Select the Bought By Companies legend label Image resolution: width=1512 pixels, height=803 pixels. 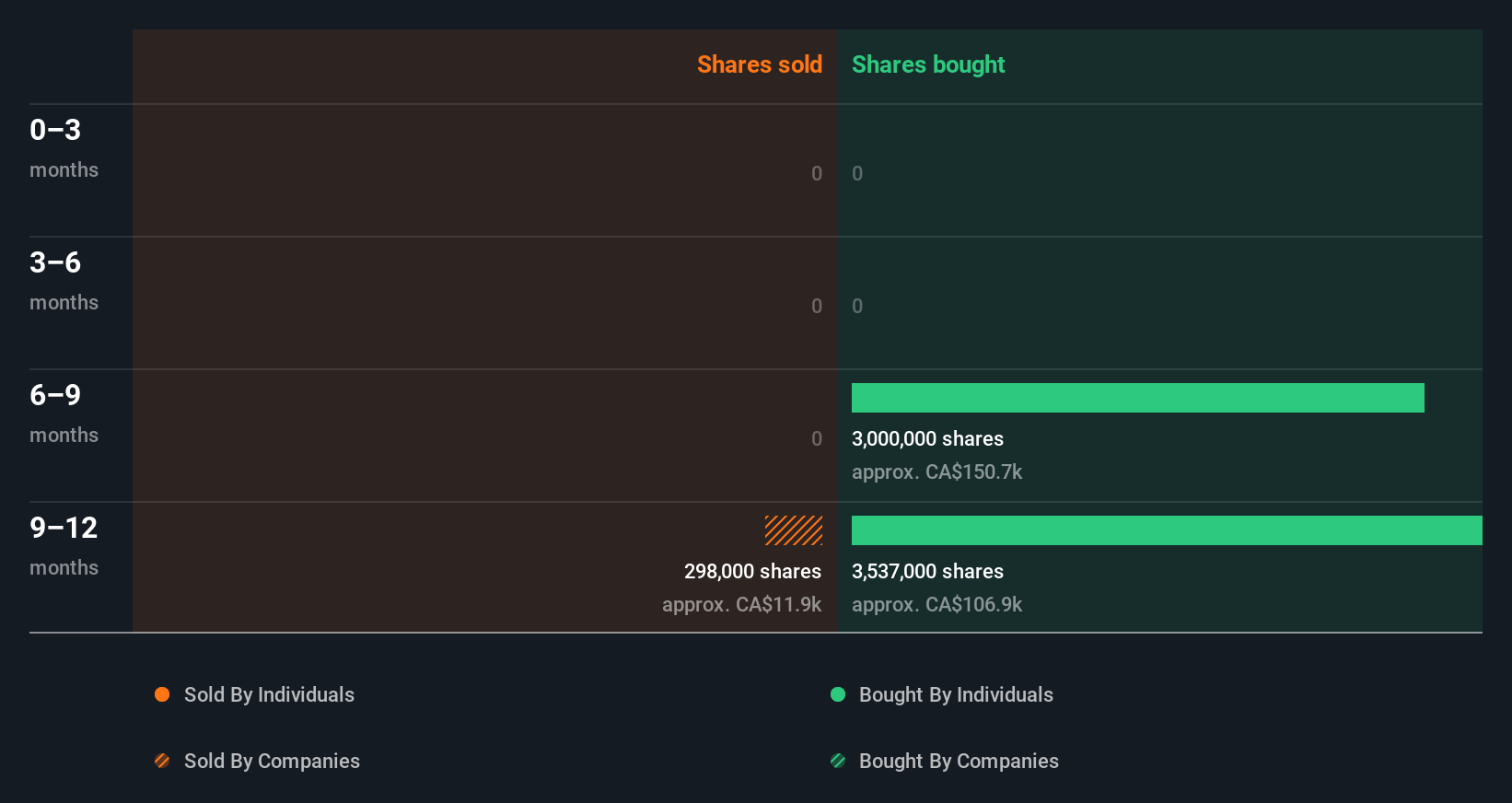[959, 761]
